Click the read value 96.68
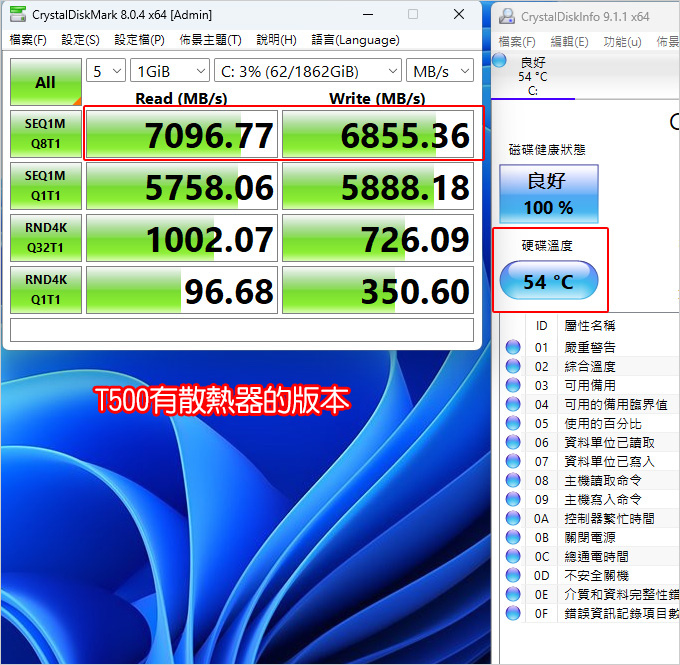The image size is (680, 665). click(182, 290)
